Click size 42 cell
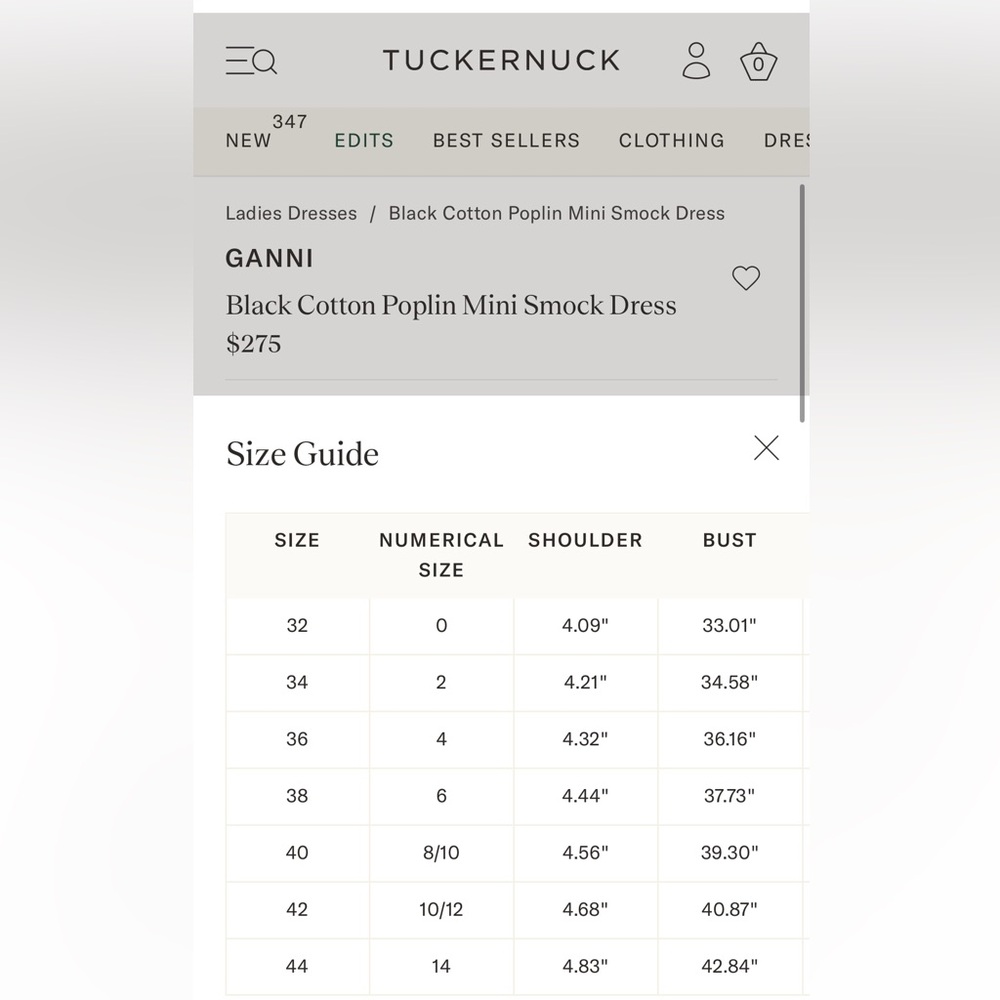The width and height of the screenshot is (1000, 1000). coord(297,909)
